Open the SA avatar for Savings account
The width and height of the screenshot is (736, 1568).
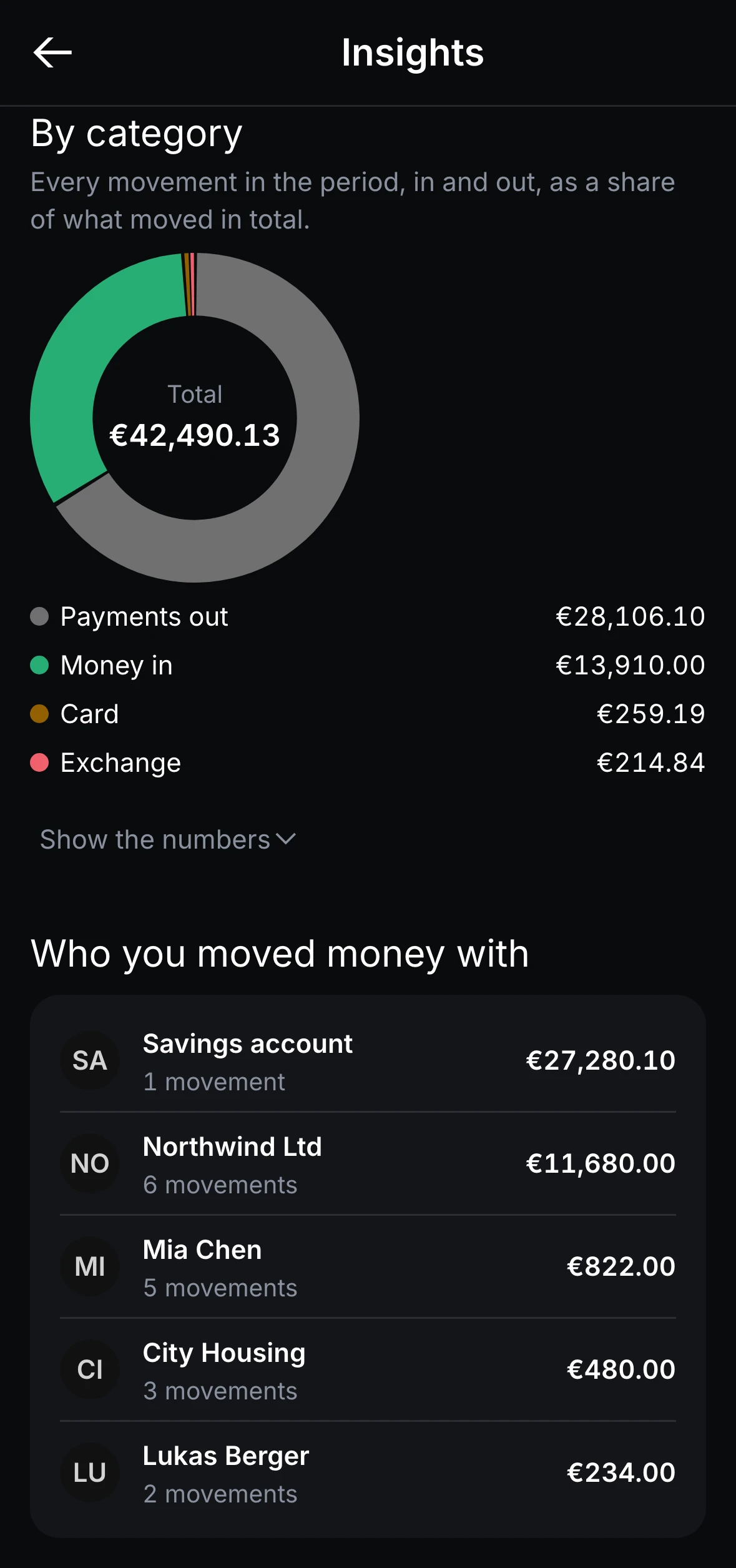[x=90, y=1060]
